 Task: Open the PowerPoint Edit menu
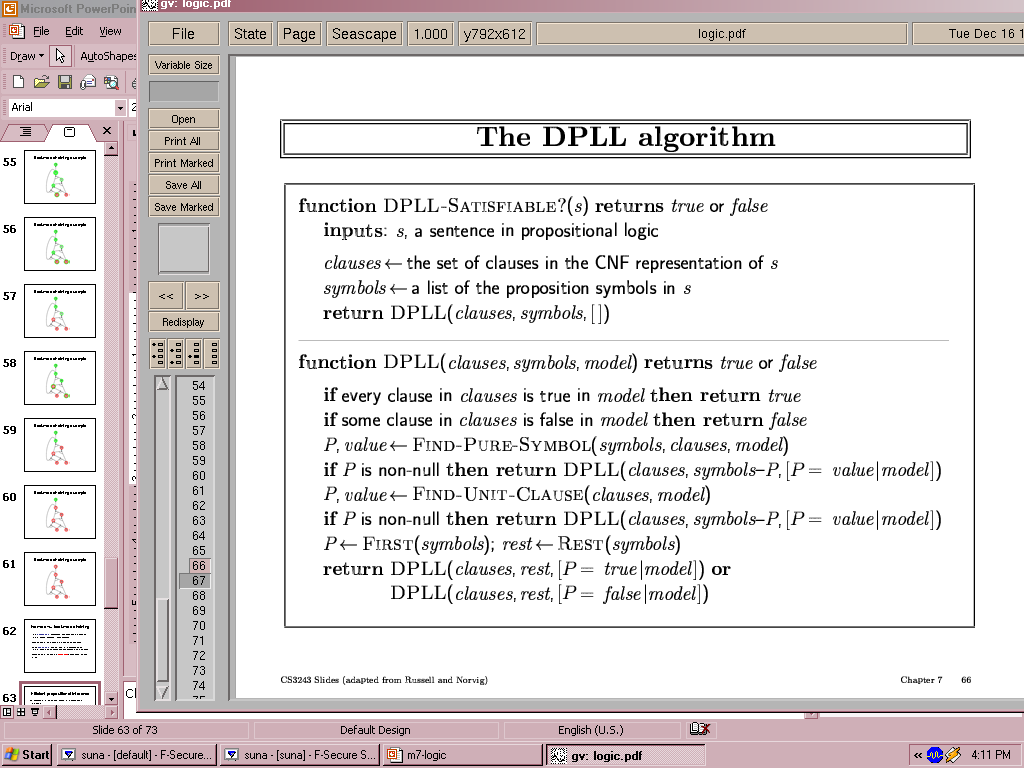pyautogui.click(x=74, y=31)
